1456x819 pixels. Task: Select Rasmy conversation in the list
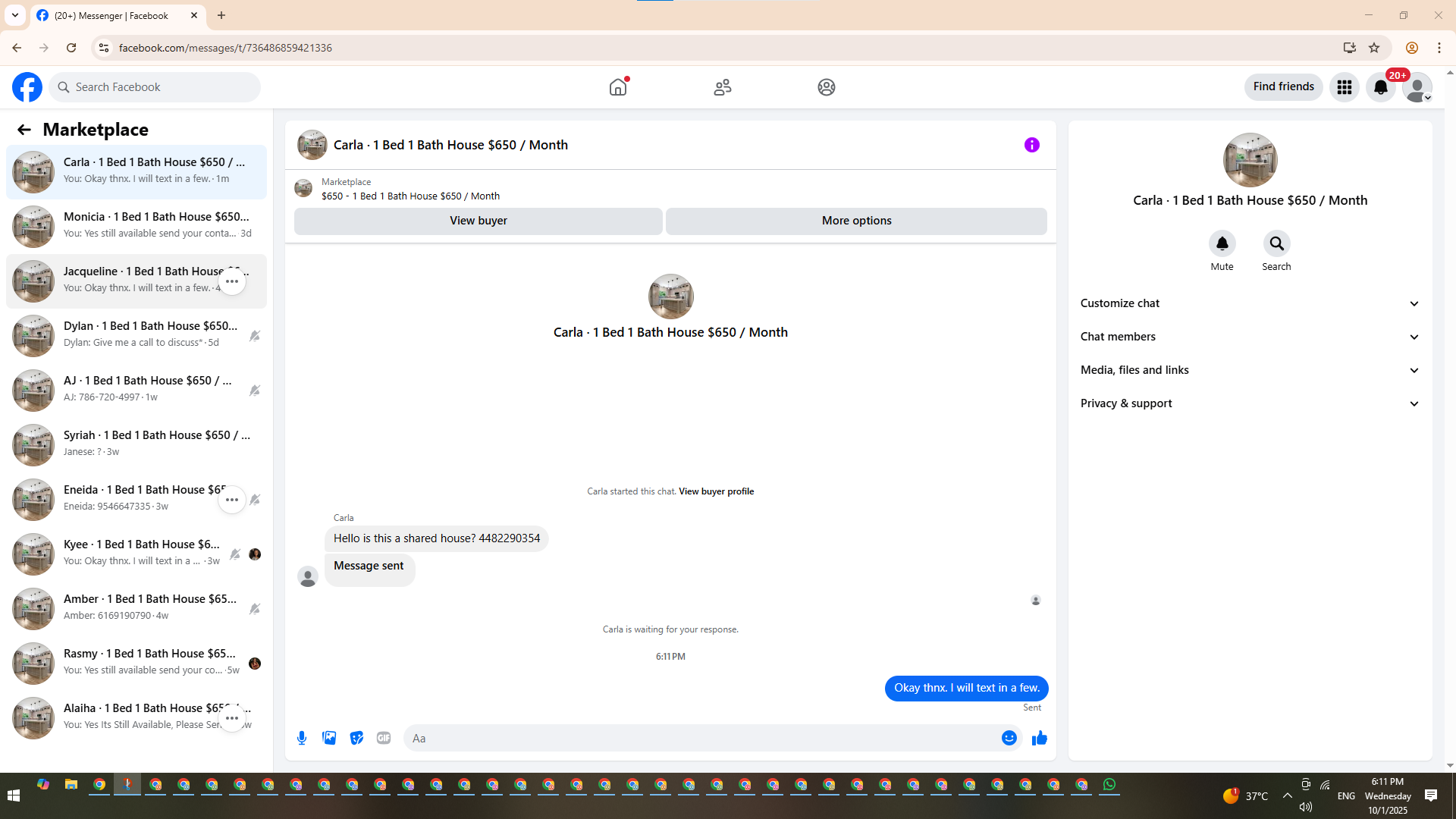click(136, 664)
